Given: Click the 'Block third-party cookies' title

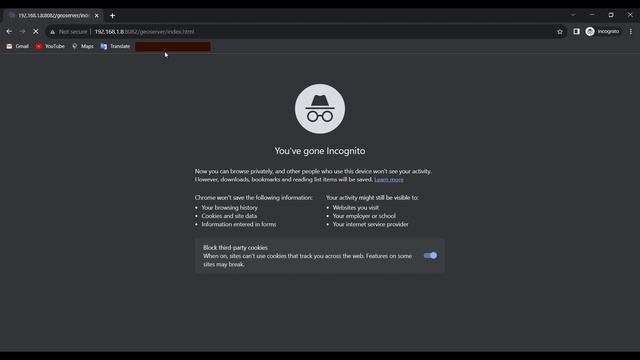Looking at the screenshot, I should (x=235, y=247).
